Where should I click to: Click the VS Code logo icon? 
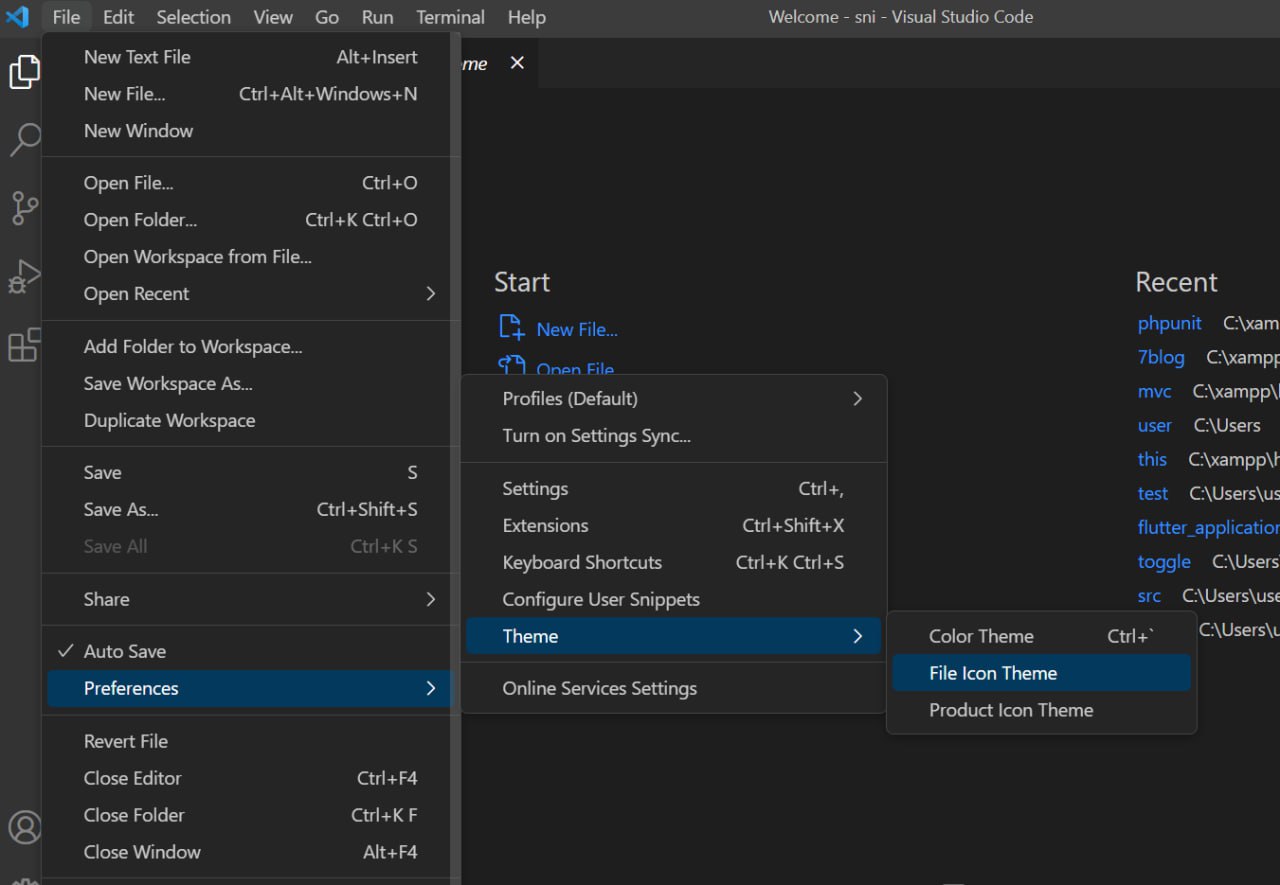[x=18, y=17]
